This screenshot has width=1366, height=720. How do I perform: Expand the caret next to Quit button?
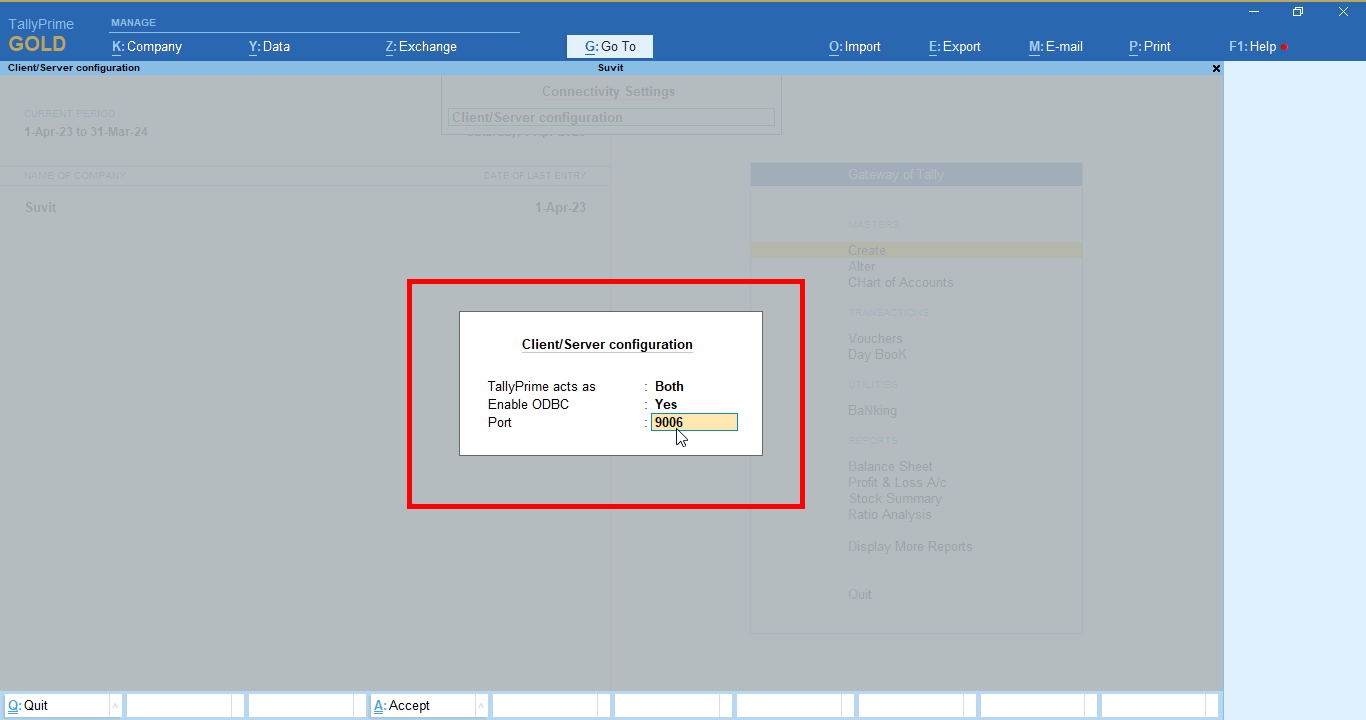115,705
